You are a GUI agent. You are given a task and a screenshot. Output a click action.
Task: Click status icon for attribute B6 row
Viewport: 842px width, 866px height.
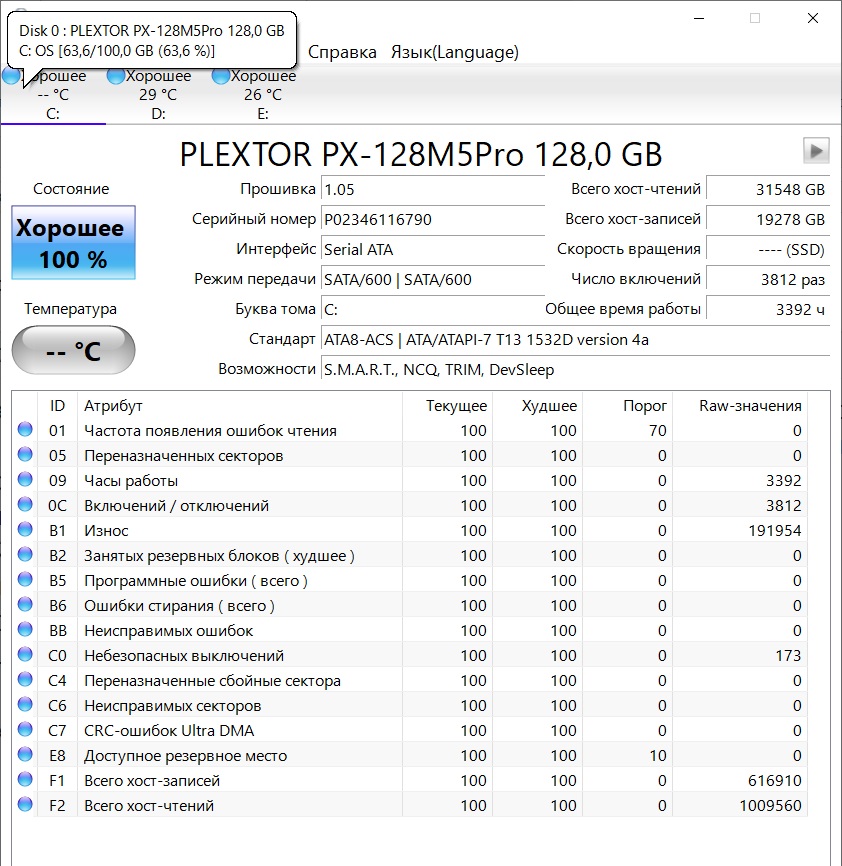point(25,604)
